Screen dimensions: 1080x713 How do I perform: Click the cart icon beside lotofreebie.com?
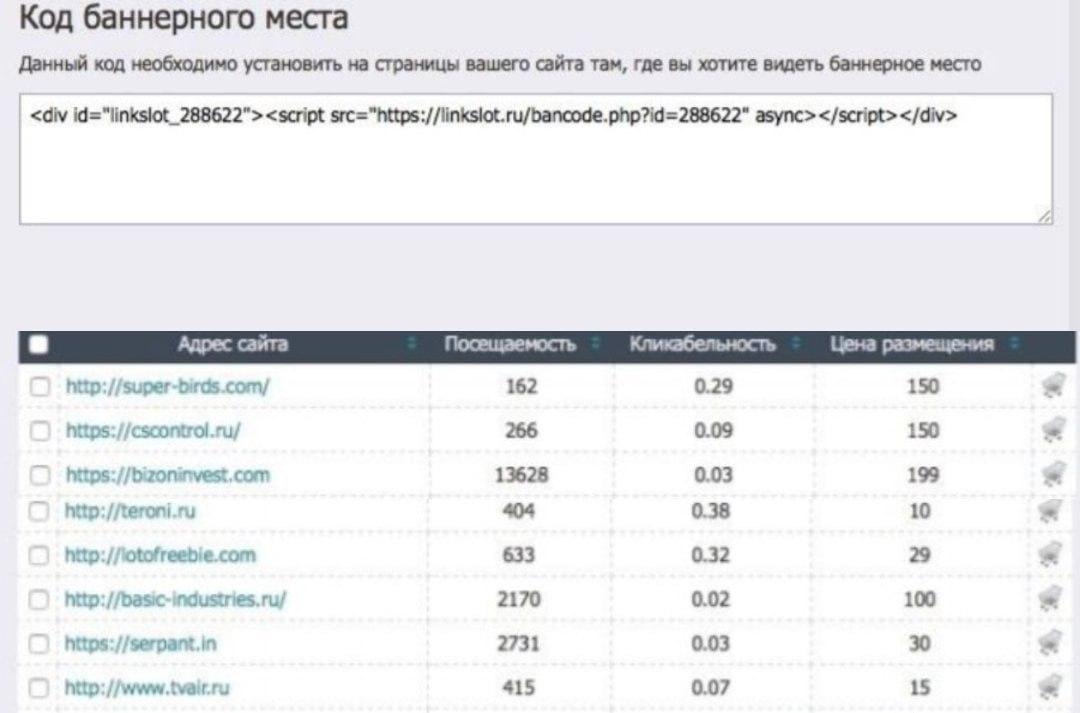(x=1052, y=555)
